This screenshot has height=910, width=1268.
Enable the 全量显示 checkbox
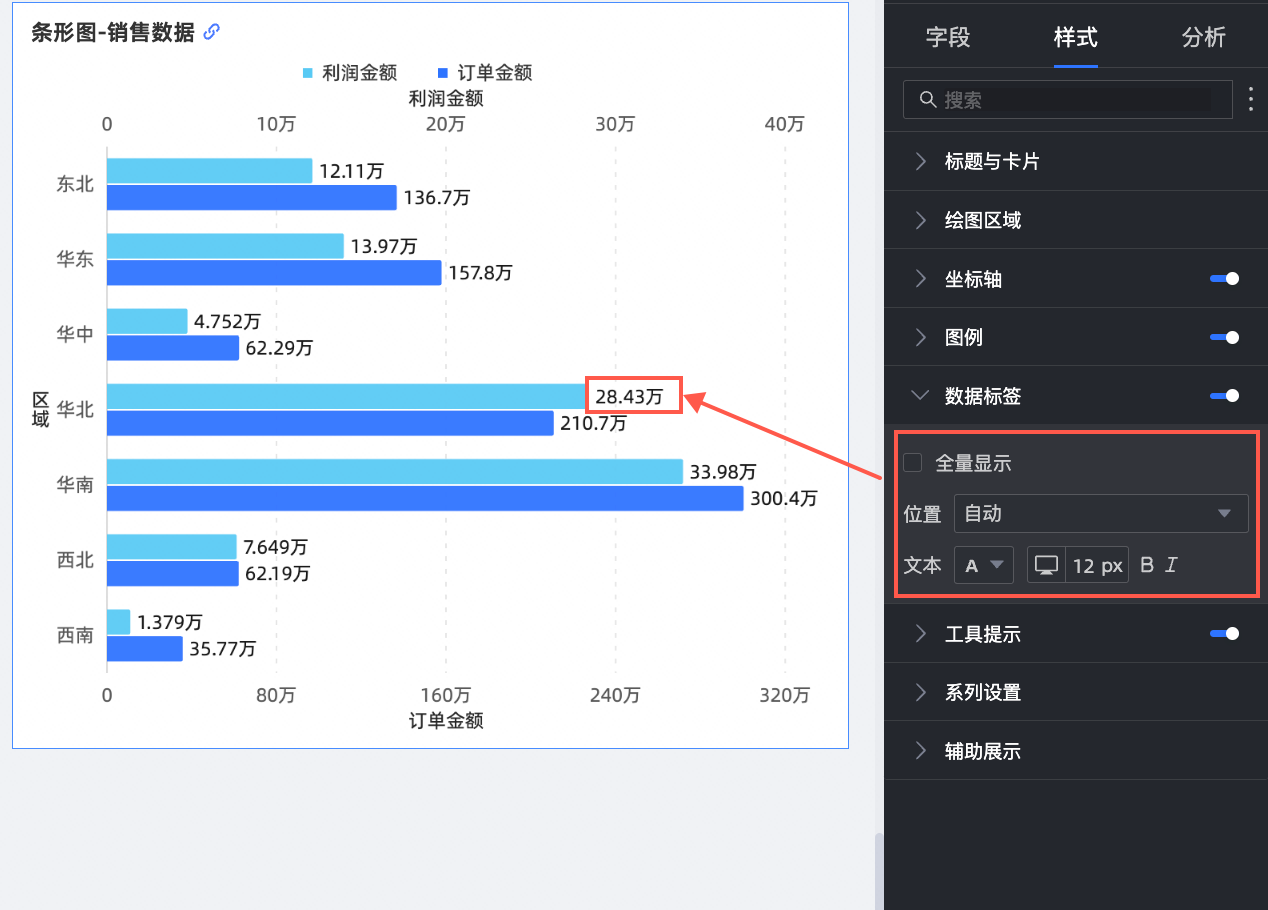pos(912,462)
